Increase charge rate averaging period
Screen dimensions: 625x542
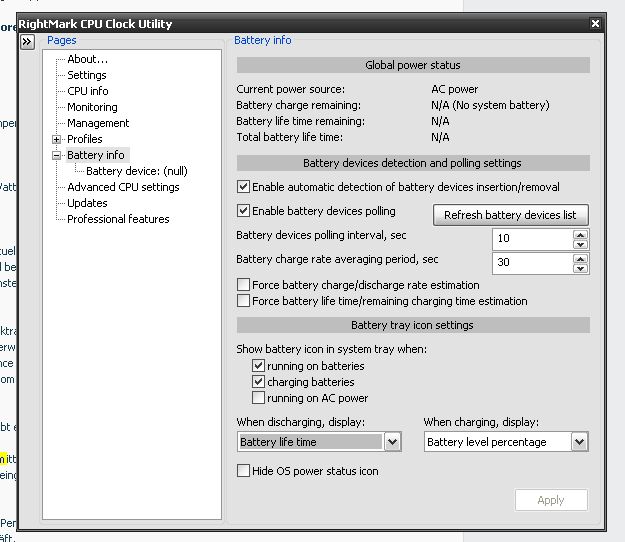click(580, 259)
